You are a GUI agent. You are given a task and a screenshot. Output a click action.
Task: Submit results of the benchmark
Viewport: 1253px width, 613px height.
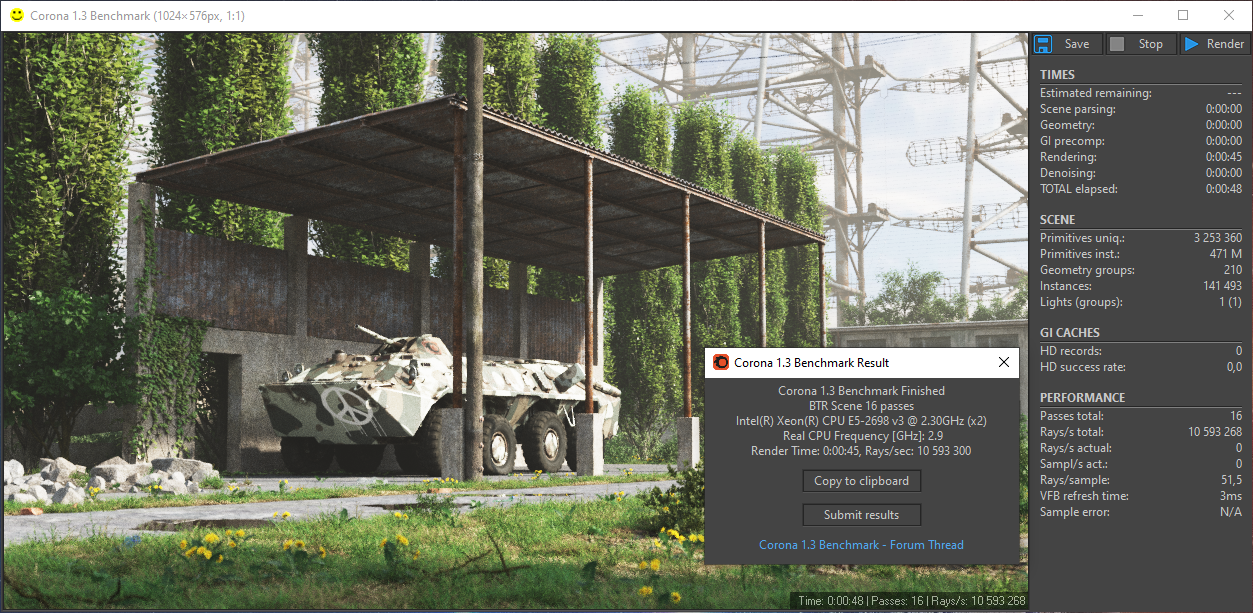861,515
